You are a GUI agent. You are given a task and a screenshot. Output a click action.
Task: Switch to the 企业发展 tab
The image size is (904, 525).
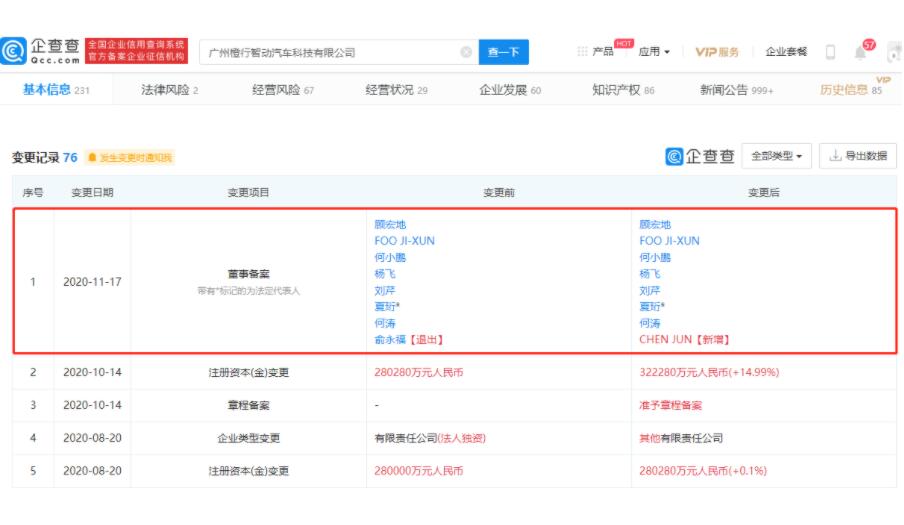(510, 90)
